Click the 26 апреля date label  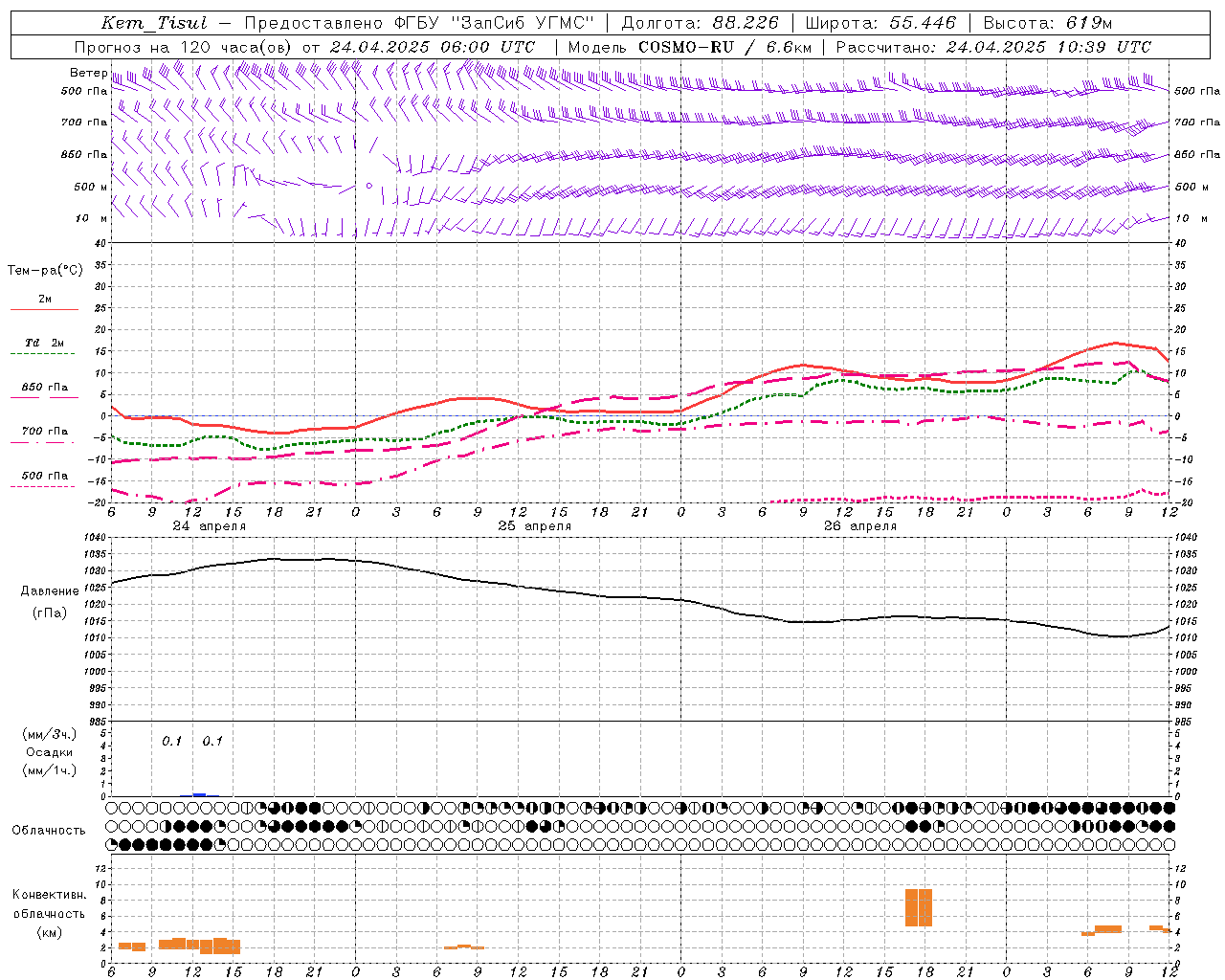(x=859, y=526)
